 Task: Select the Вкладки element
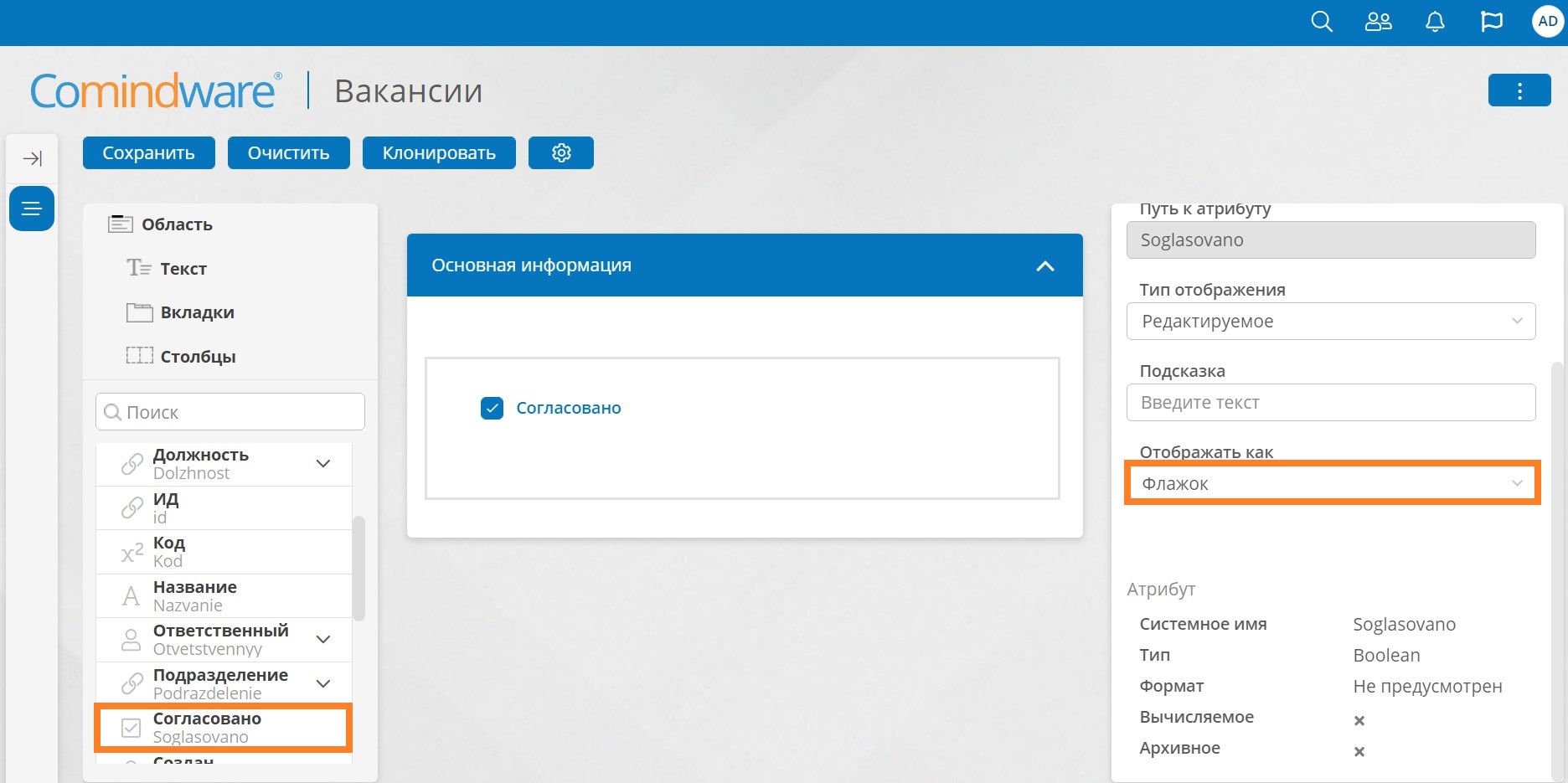point(198,312)
